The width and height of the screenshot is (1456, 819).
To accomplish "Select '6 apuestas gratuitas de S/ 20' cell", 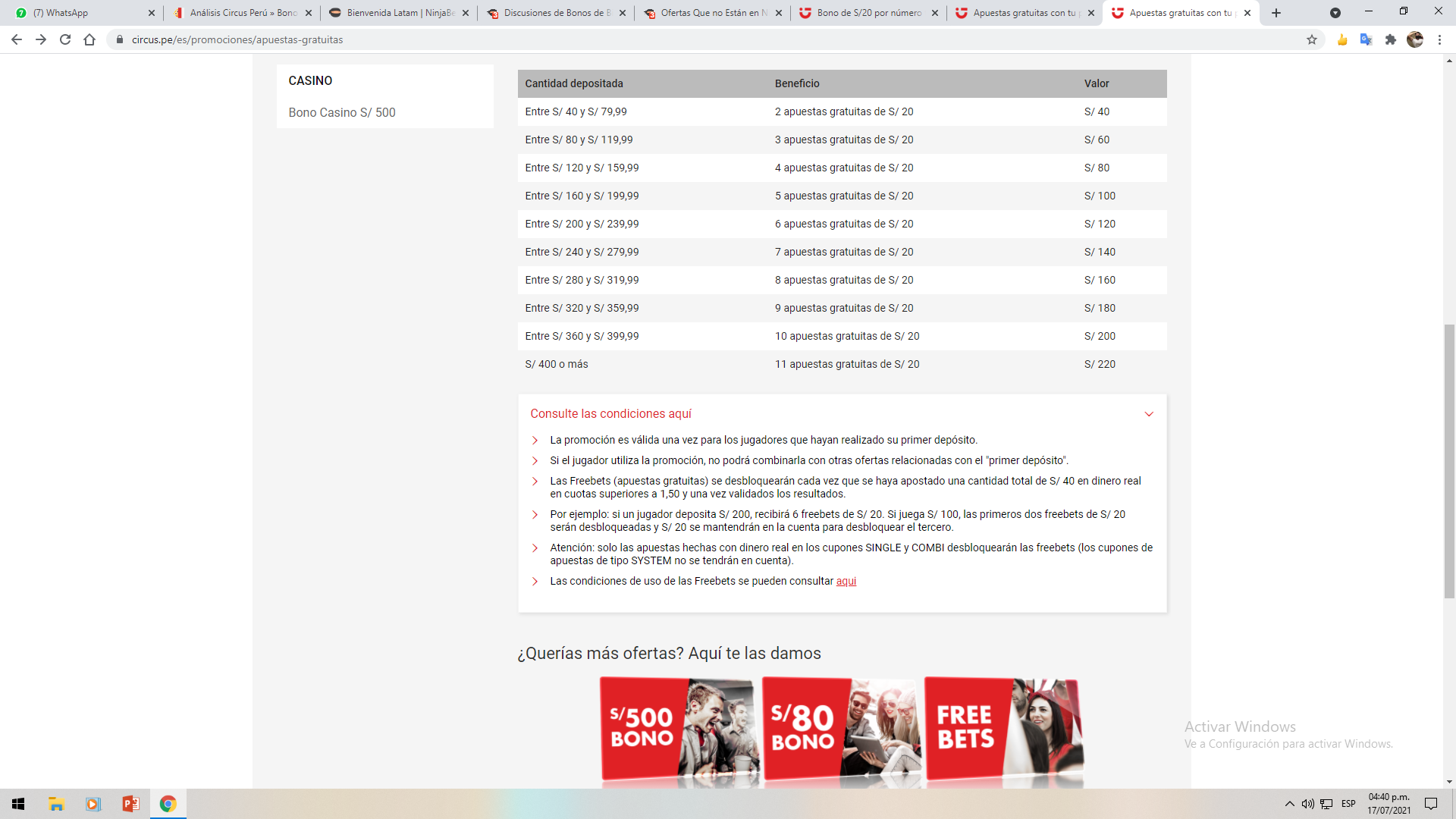I will pyautogui.click(x=844, y=224).
